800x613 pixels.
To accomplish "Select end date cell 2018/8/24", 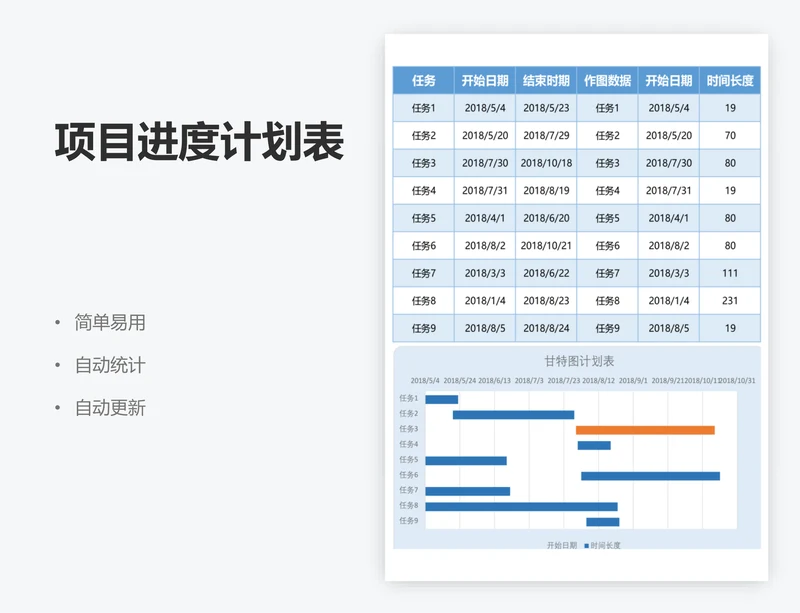I will tap(546, 329).
